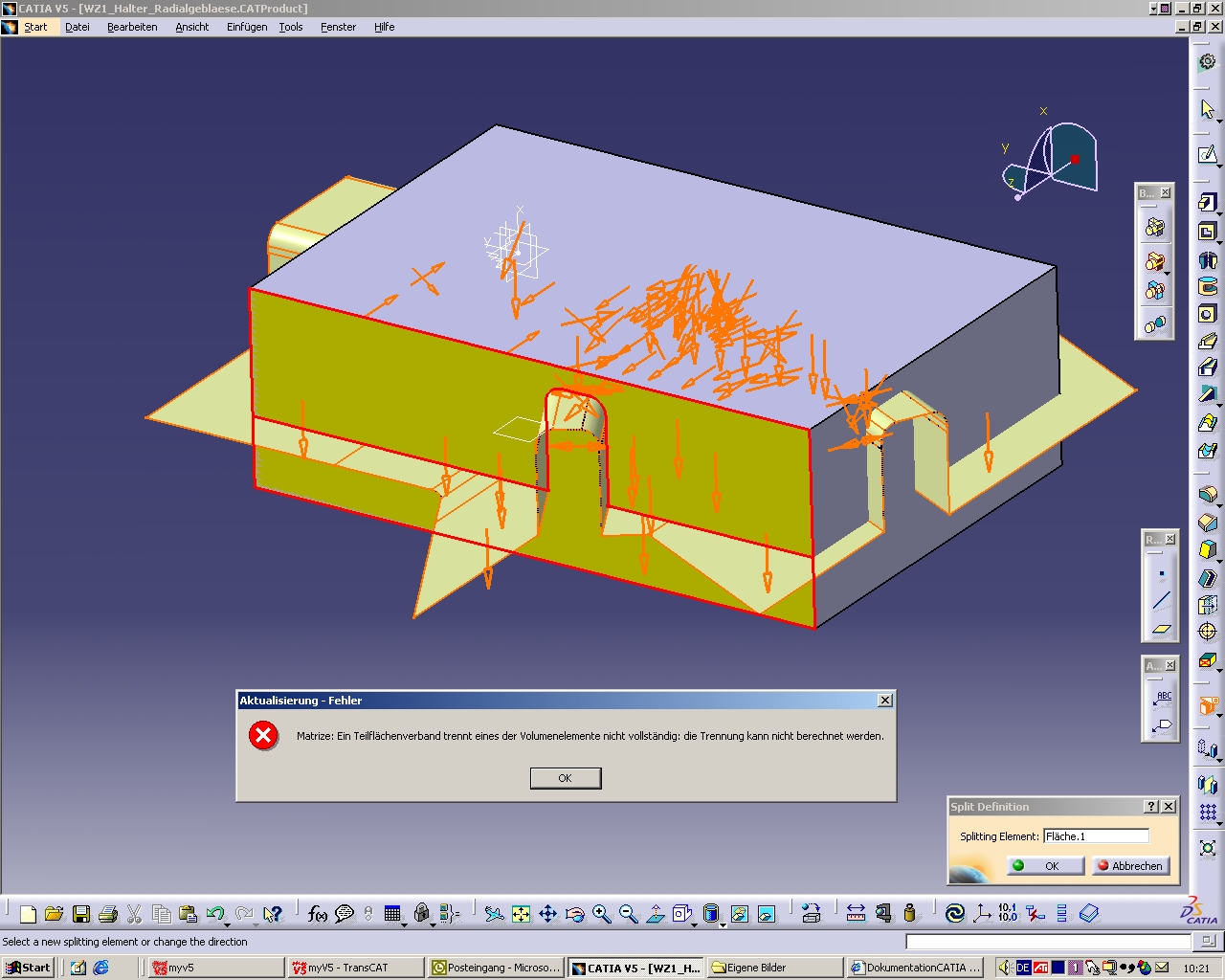This screenshot has width=1225, height=980.
Task: Click the Shaft tool icon
Action: 1208,259
